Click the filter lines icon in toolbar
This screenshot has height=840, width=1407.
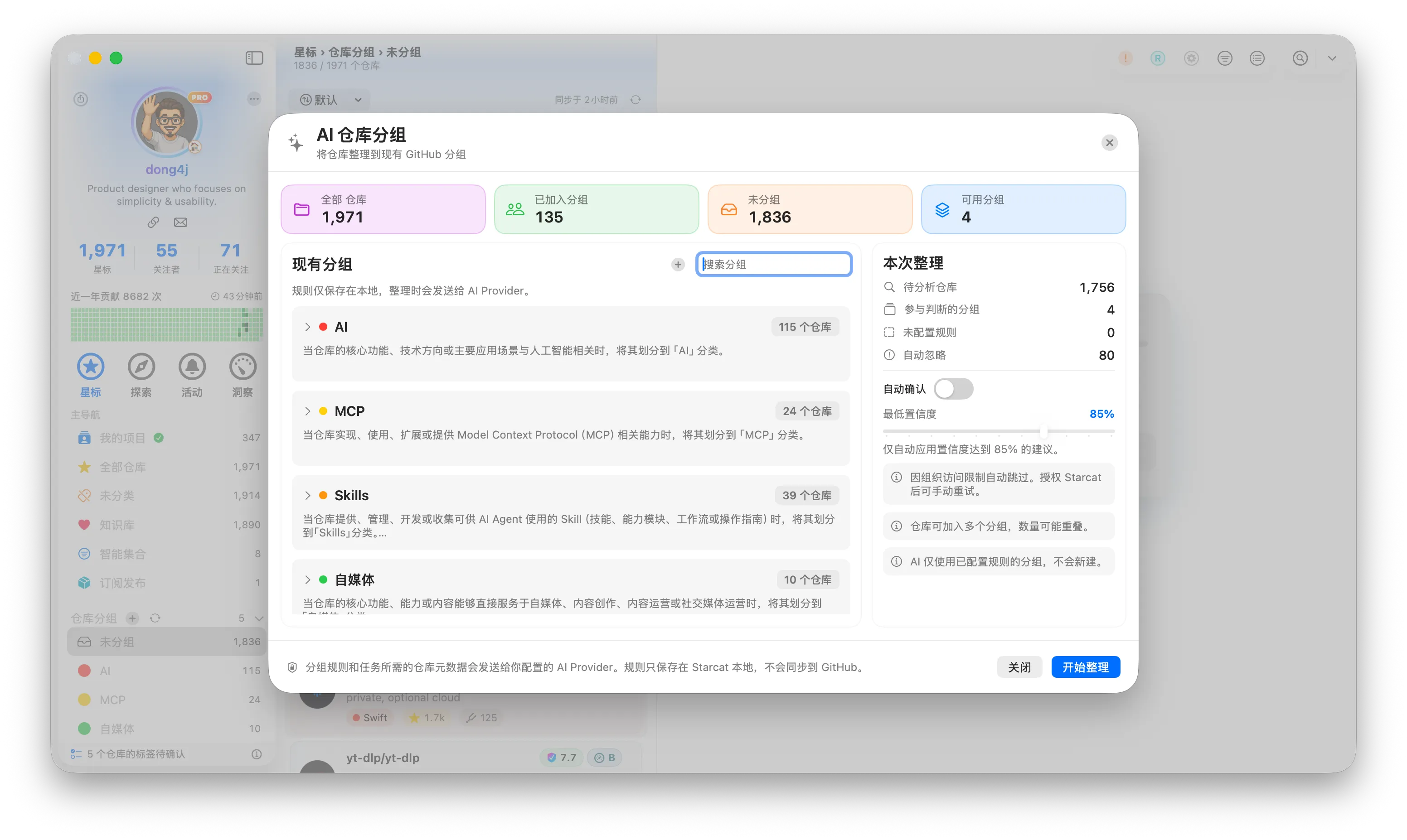[x=1224, y=58]
